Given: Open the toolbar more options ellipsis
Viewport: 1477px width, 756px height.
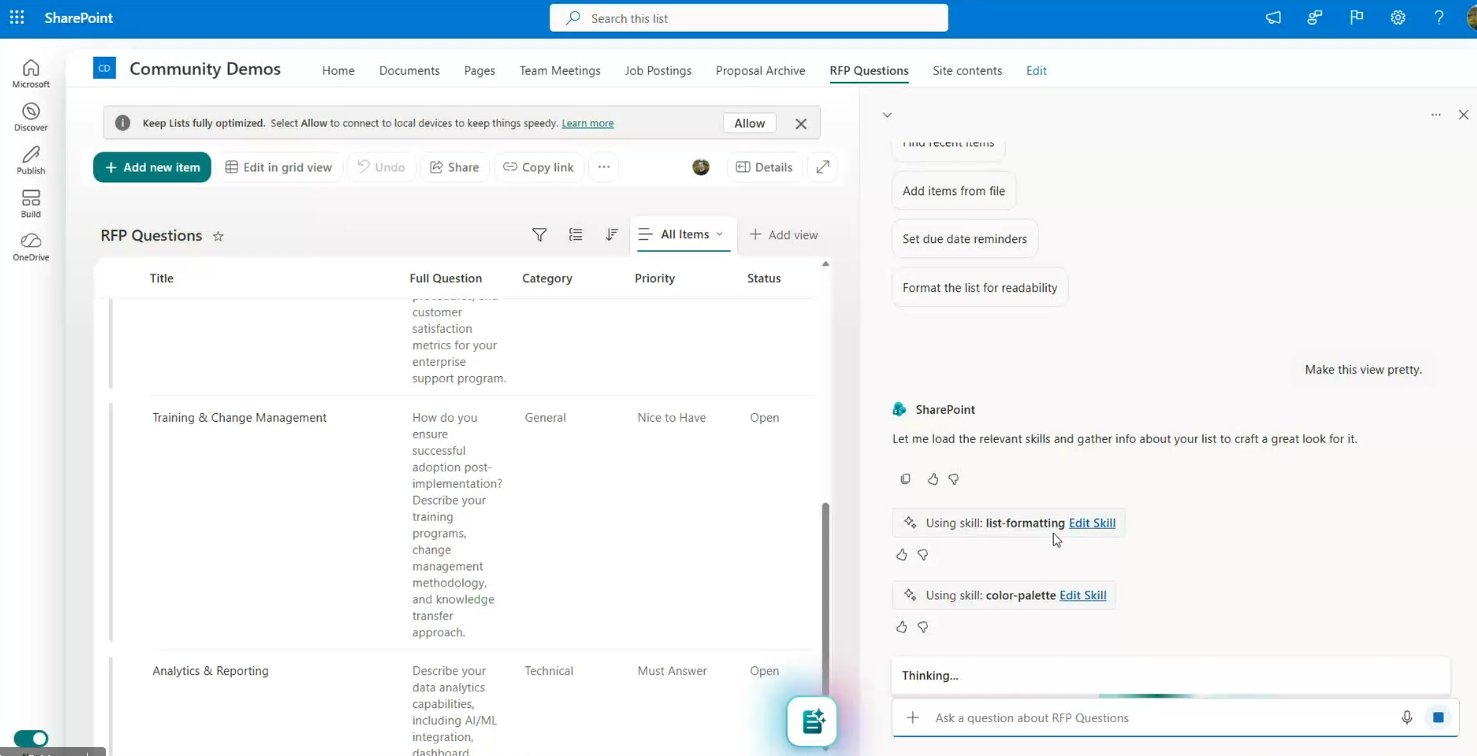Looking at the screenshot, I should pyautogui.click(x=604, y=167).
